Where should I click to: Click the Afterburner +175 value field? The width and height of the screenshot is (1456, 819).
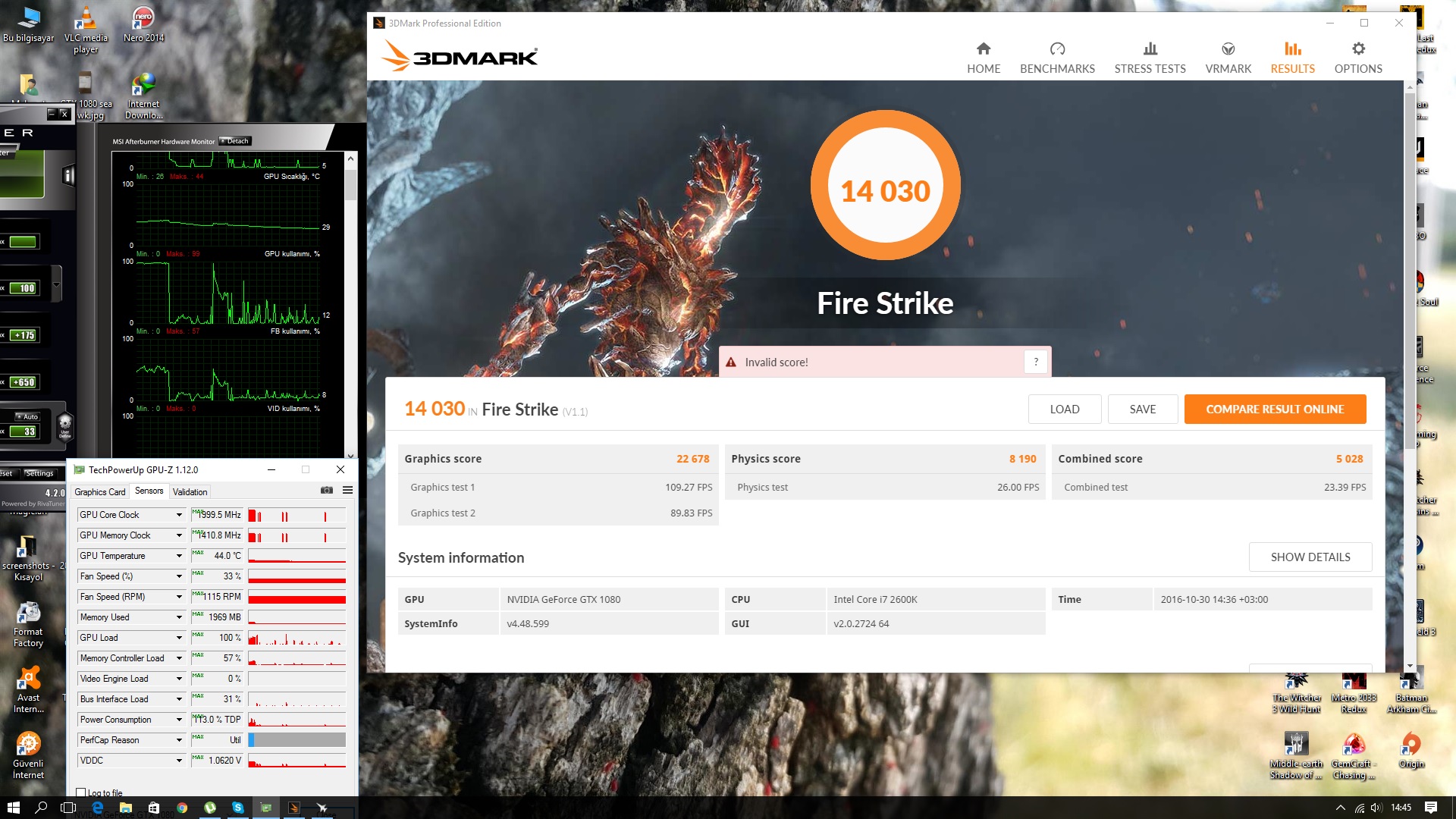24,335
